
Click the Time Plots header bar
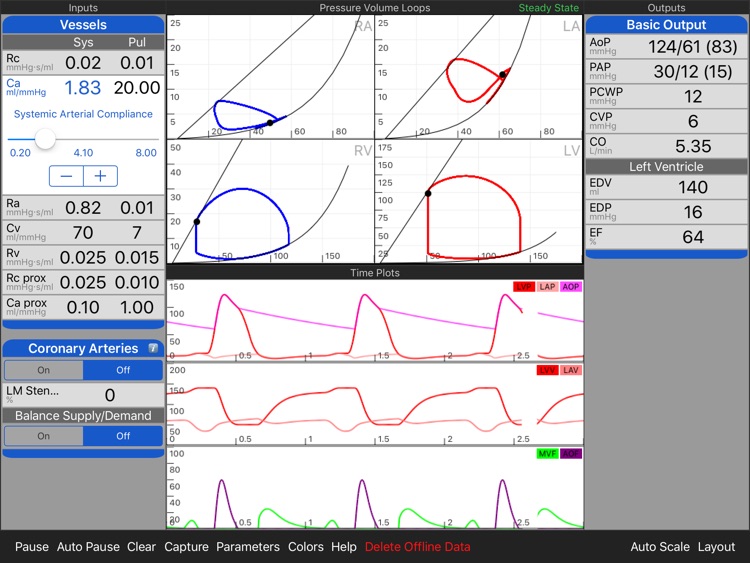pos(375,273)
